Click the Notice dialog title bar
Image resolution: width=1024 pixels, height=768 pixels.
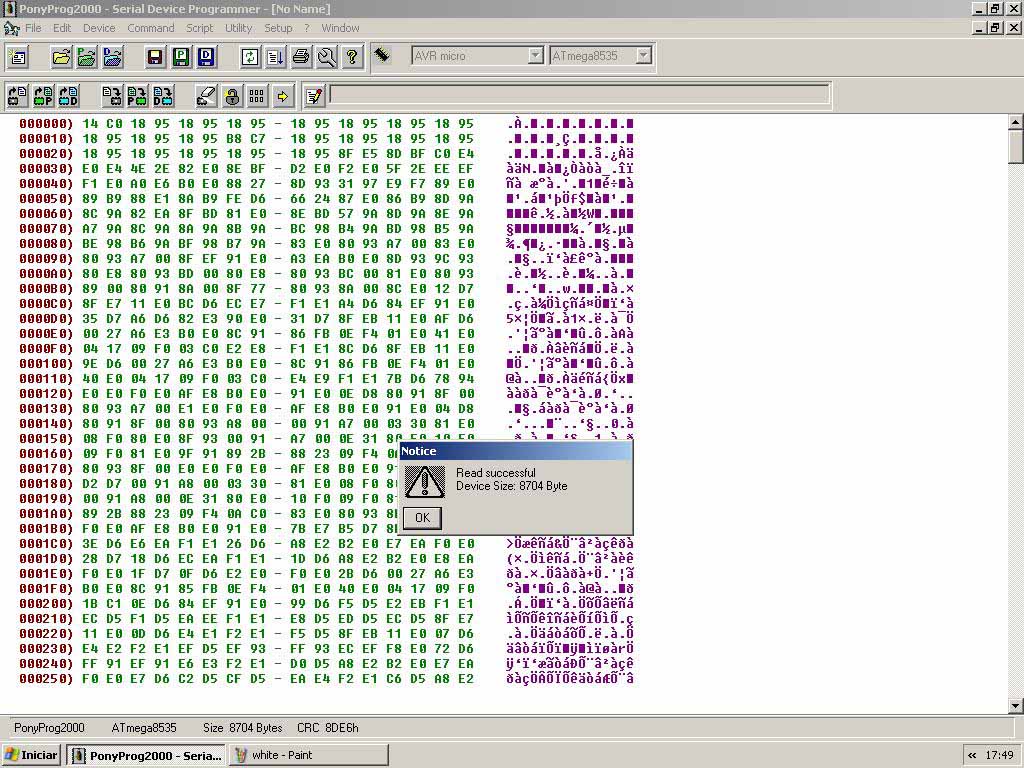tap(515, 451)
